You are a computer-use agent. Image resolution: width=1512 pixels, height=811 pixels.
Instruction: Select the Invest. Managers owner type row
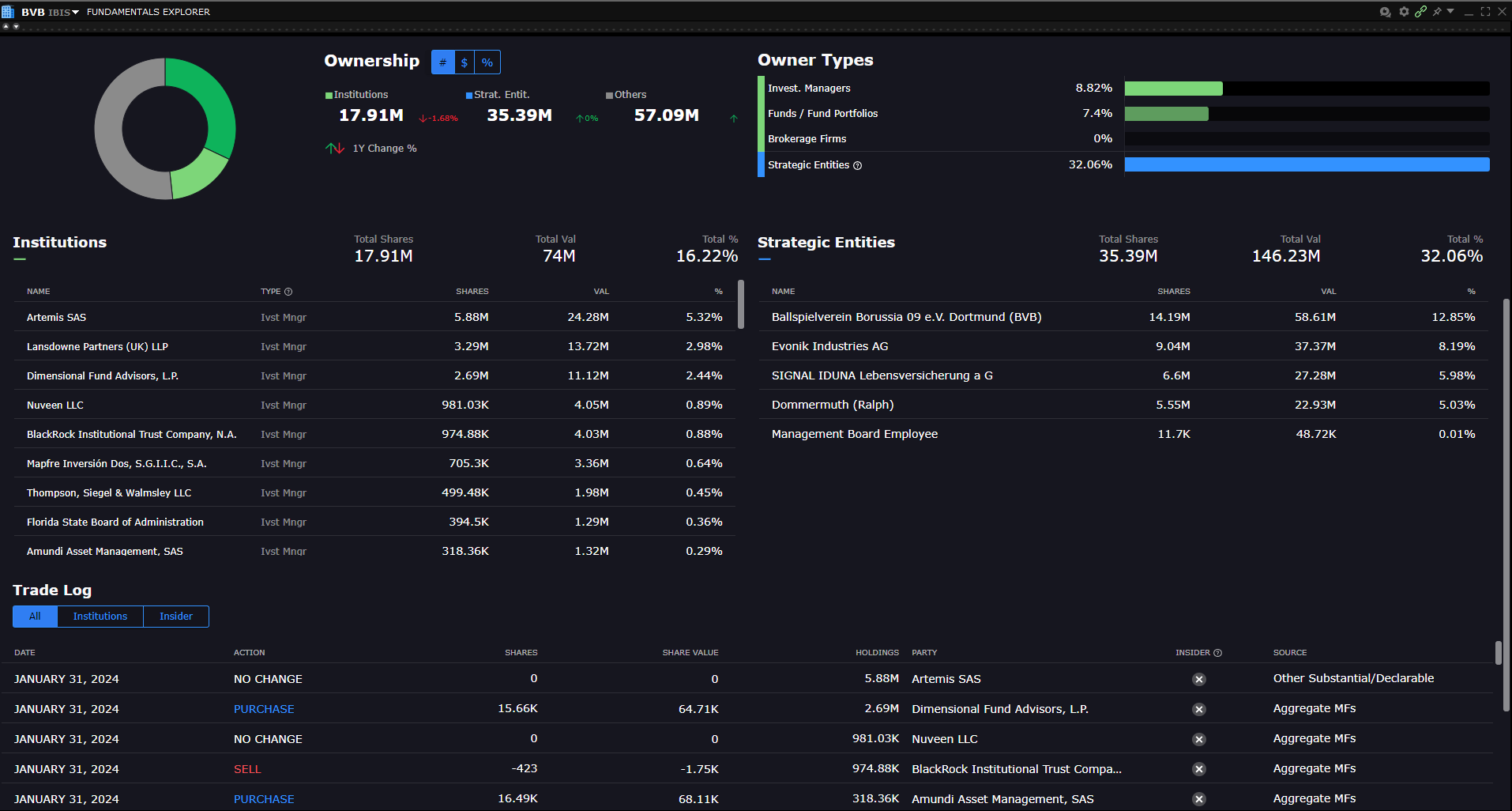[1124, 89]
